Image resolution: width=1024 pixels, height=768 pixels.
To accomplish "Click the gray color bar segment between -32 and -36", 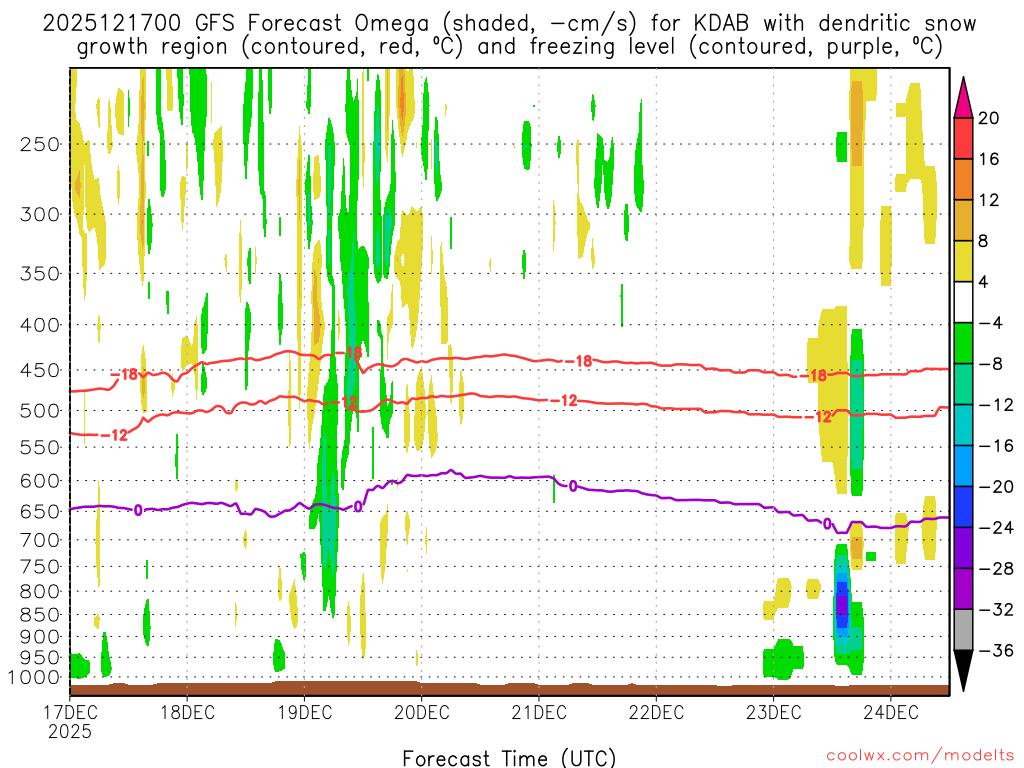I will point(963,630).
